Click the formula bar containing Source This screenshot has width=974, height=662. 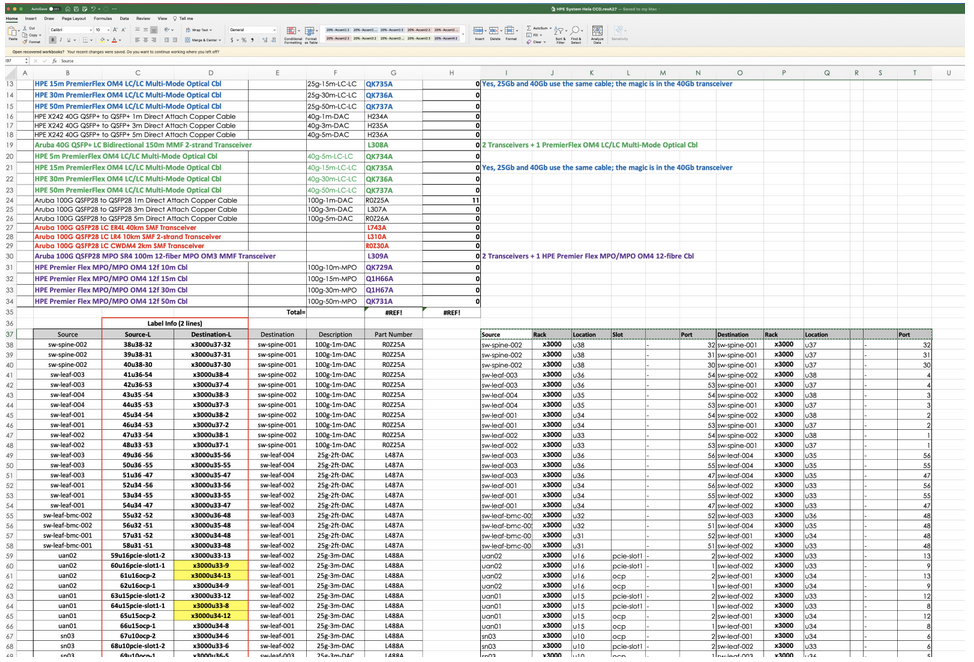(x=511, y=61)
